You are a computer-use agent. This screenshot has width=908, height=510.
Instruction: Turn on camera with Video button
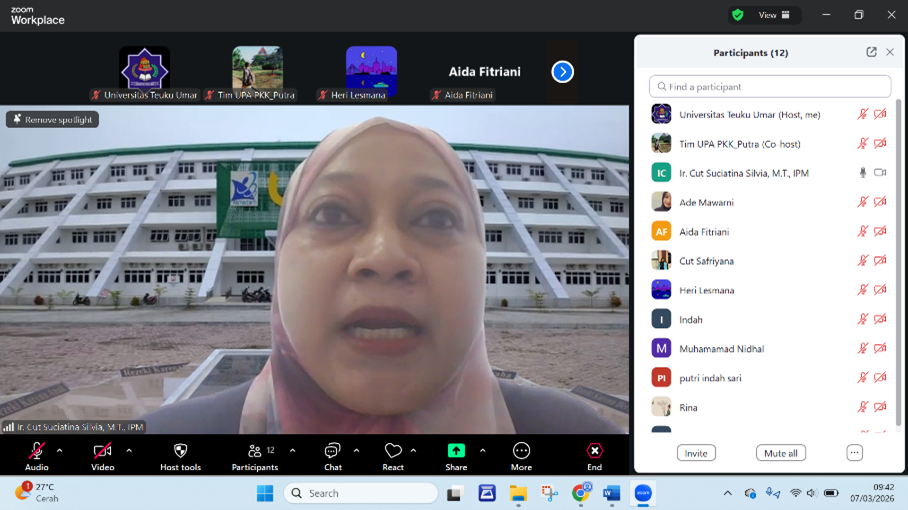pyautogui.click(x=102, y=451)
